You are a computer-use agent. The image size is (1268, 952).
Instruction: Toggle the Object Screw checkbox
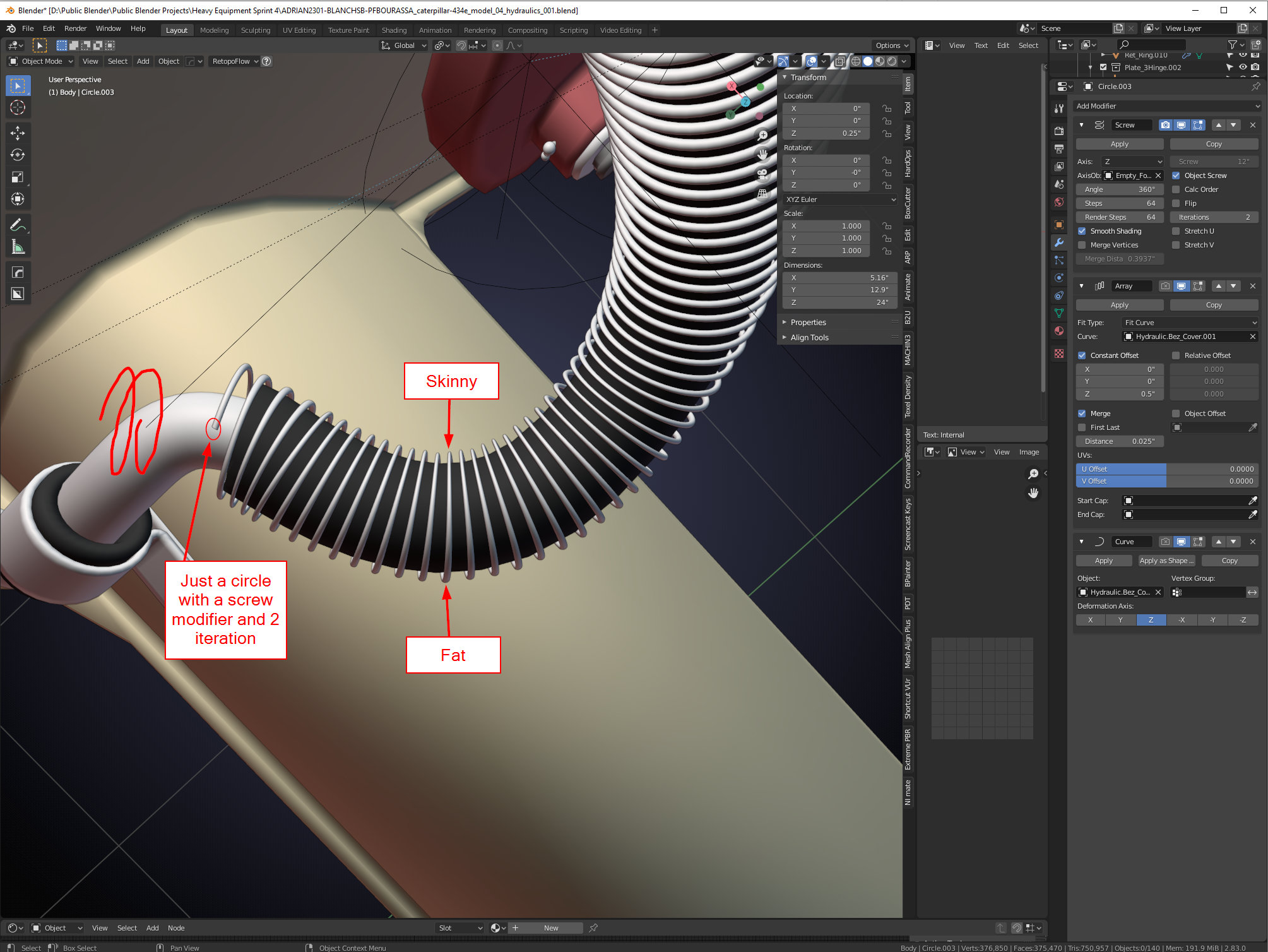coord(1176,176)
